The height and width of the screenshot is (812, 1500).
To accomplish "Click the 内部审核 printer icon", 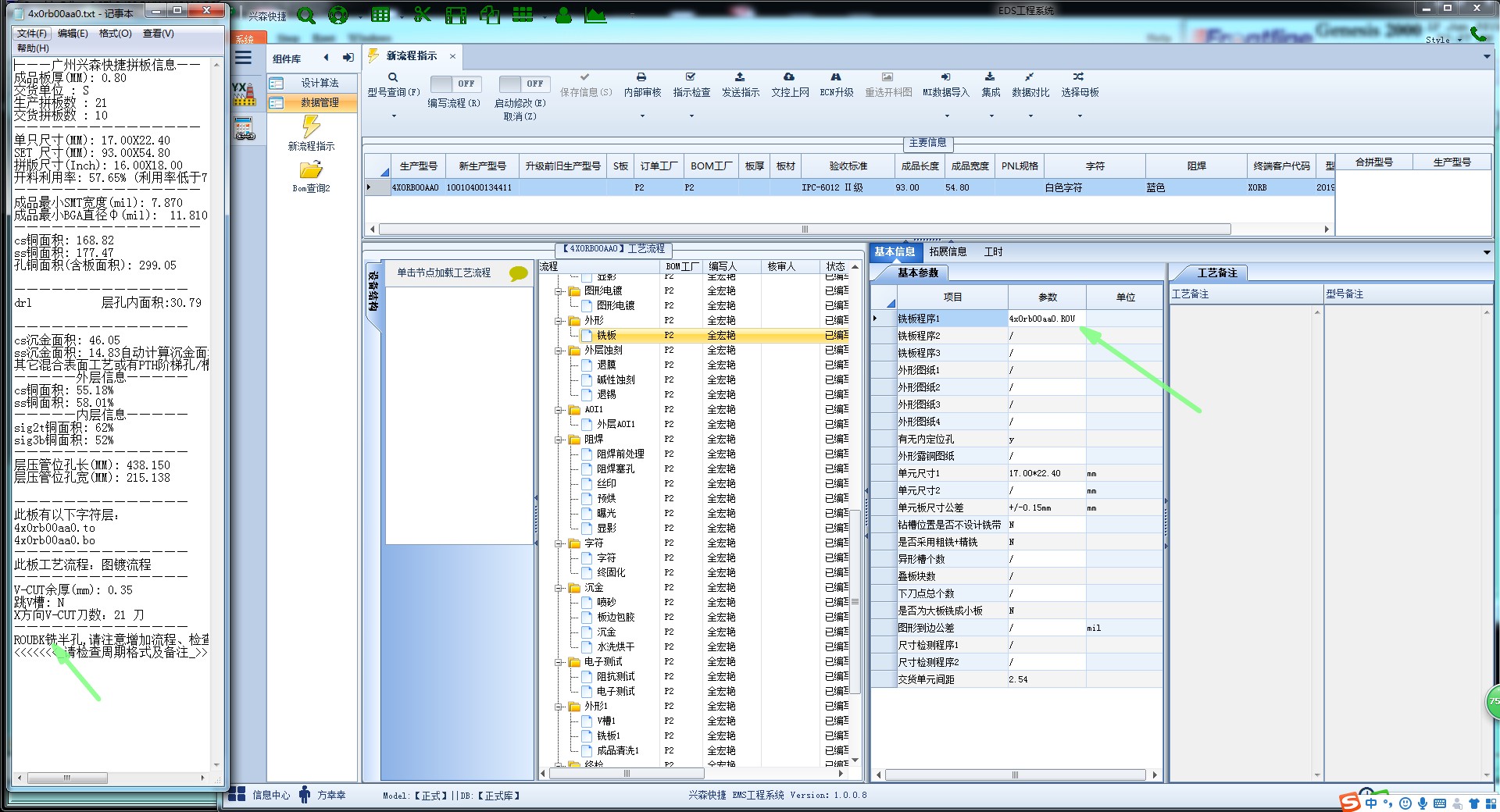I will [x=641, y=77].
